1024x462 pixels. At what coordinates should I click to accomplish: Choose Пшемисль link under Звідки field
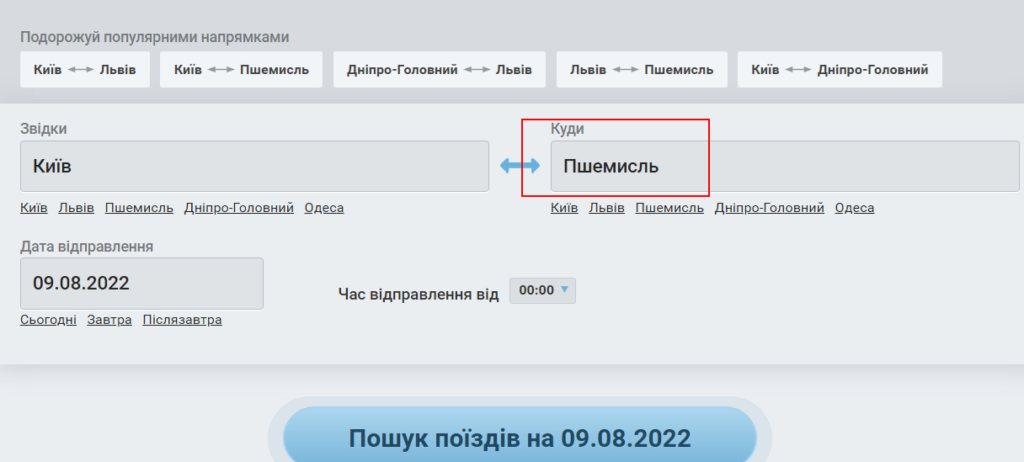(139, 208)
